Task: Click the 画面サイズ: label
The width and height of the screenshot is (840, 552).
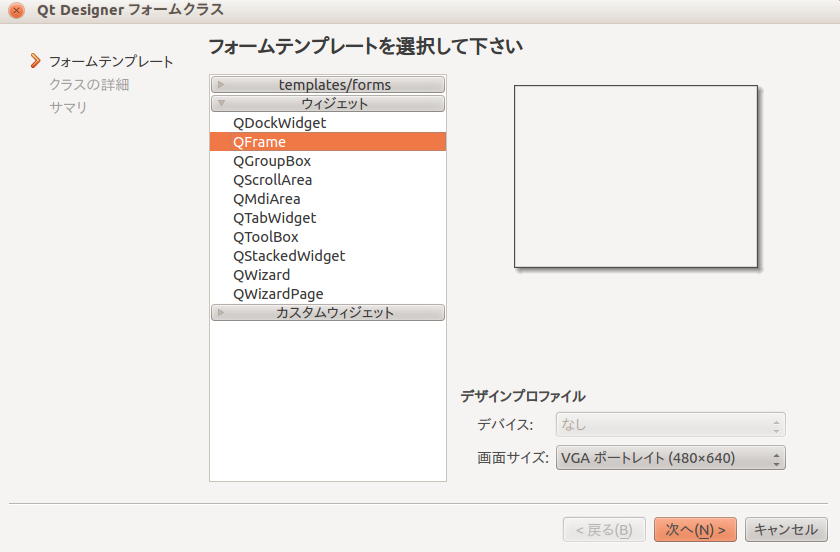Action: coord(513,458)
